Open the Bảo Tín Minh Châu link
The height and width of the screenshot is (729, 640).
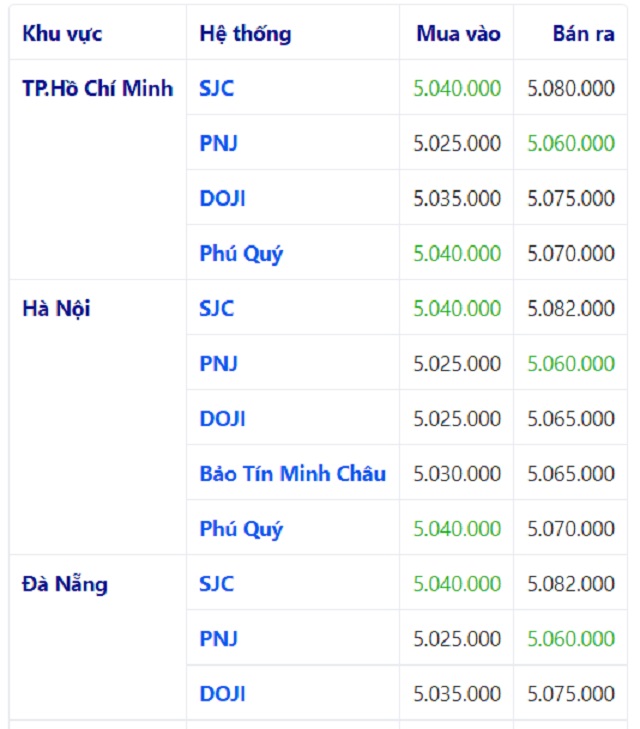292,473
